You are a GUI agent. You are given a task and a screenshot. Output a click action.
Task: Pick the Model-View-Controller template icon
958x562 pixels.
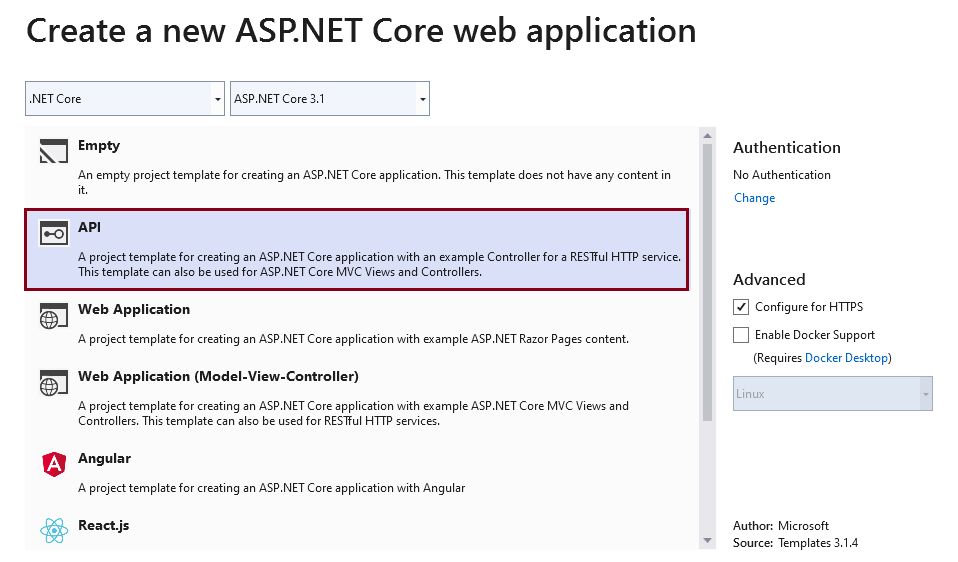point(54,383)
